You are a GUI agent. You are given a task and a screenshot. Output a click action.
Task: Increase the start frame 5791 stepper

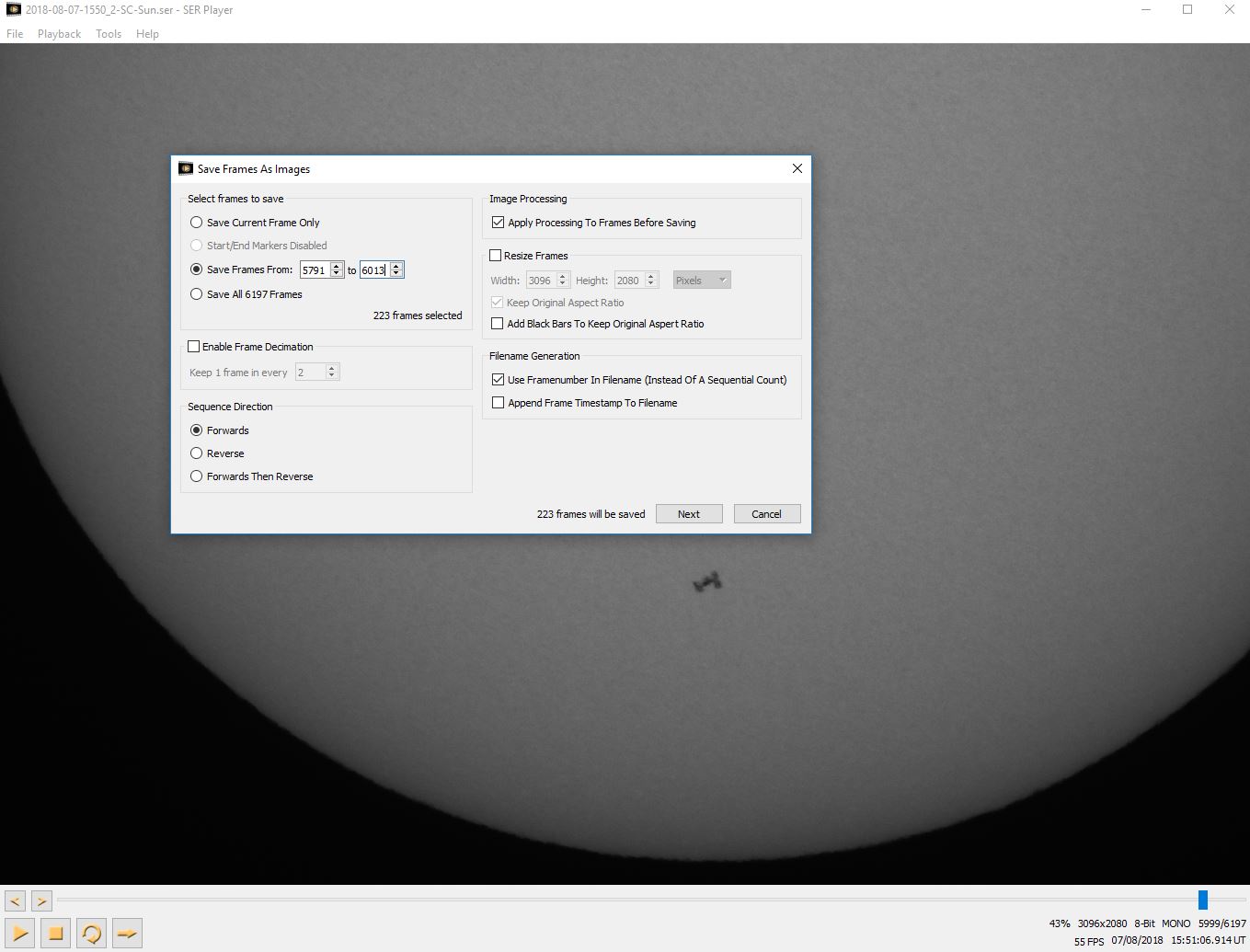[x=337, y=266]
